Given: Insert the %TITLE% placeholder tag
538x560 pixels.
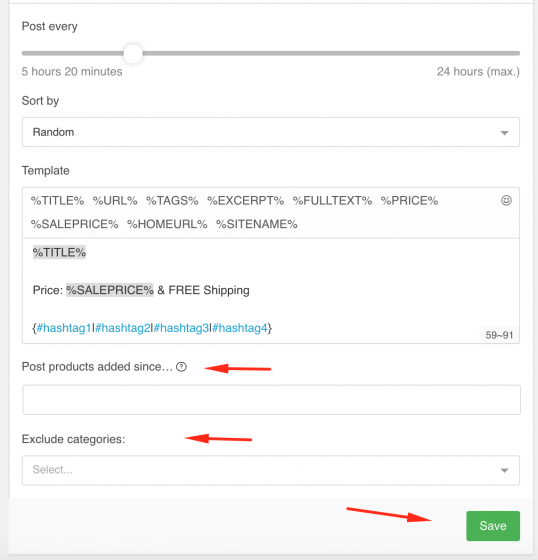Looking at the screenshot, I should tap(58, 201).
